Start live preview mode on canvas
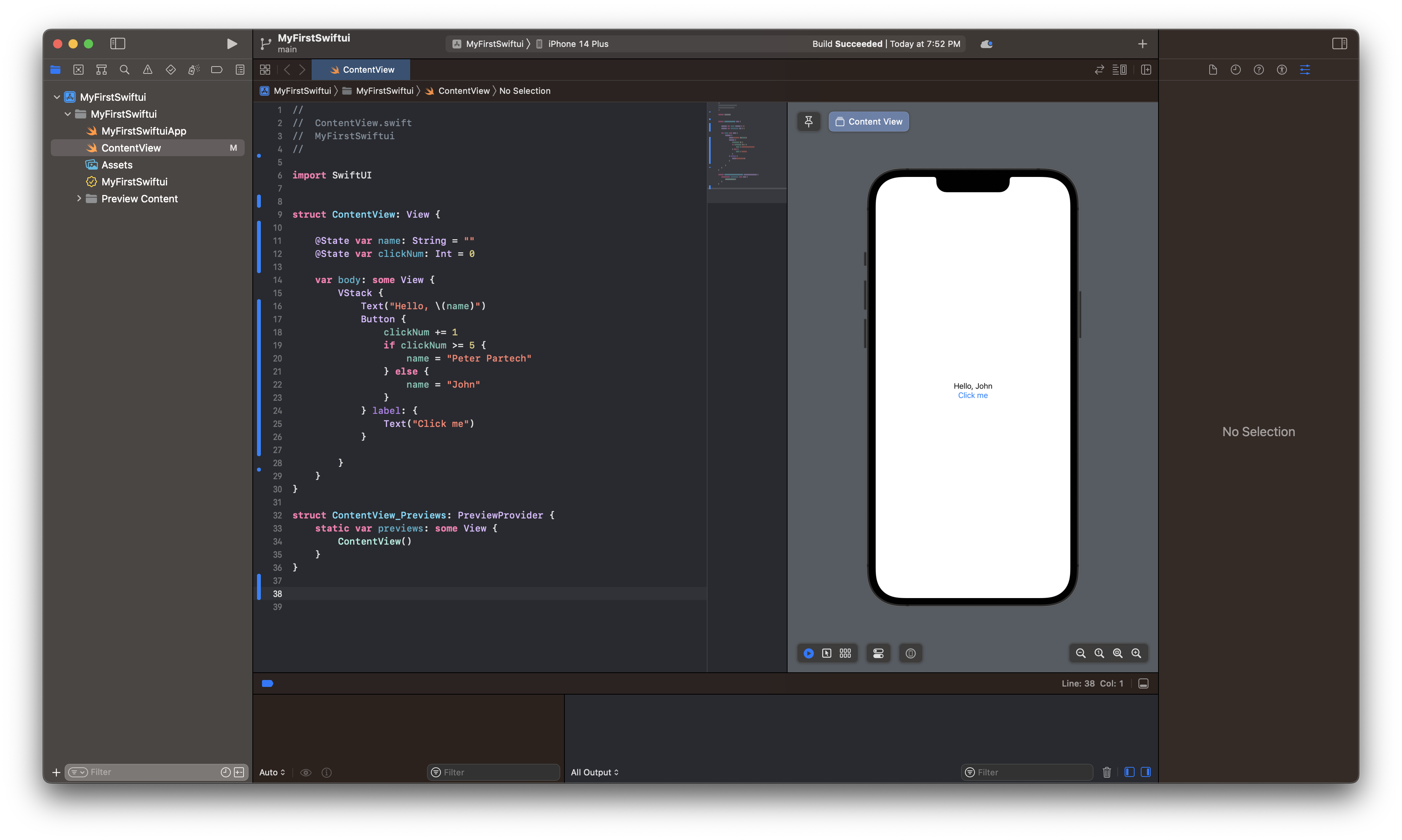 [809, 653]
